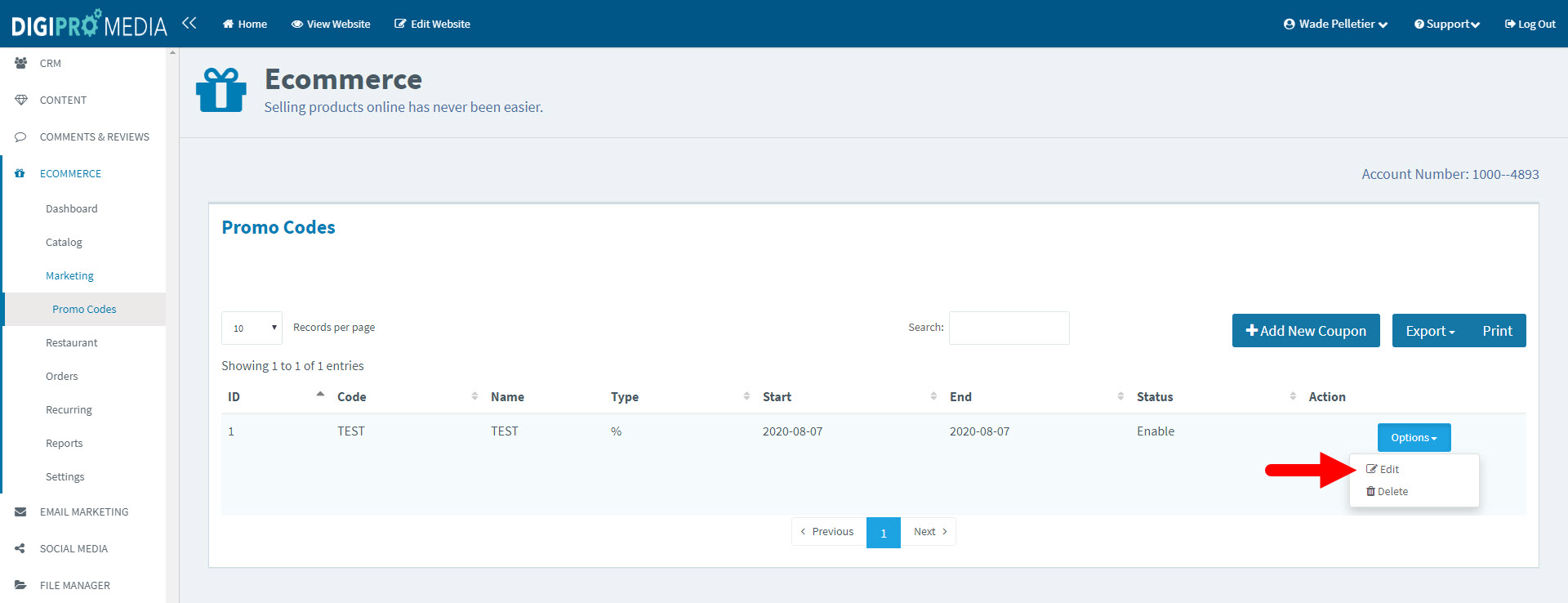This screenshot has width=1568, height=603.
Task: Click the DigiPro Media logo
Action: click(x=89, y=24)
